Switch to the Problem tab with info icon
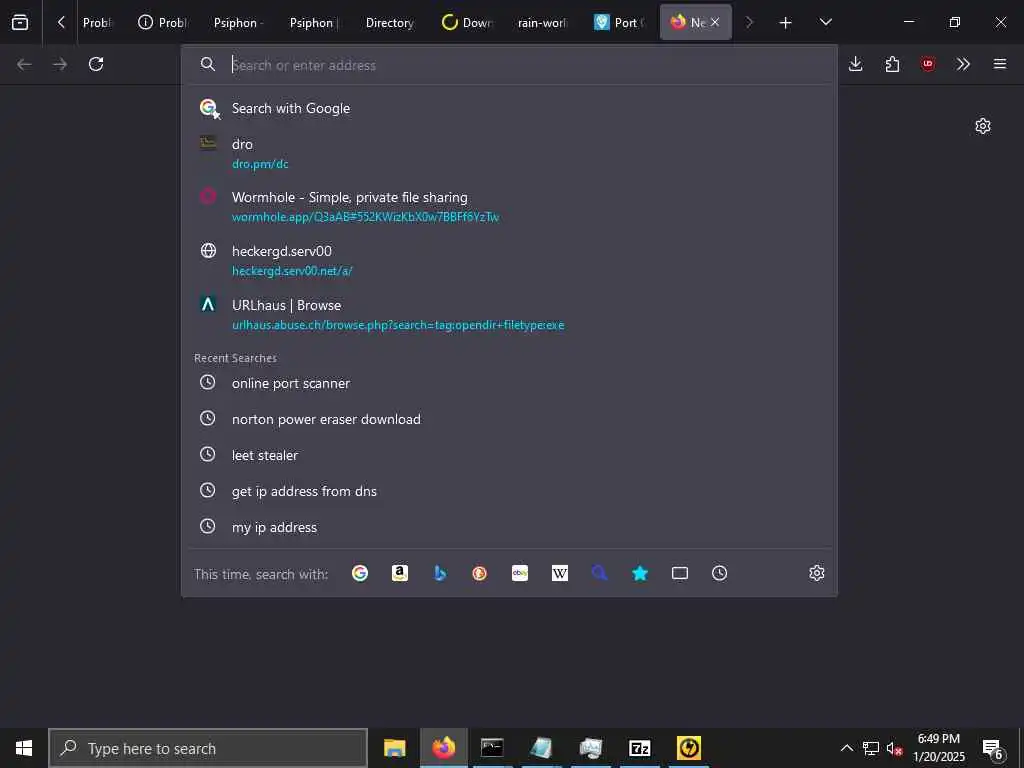This screenshot has height=768, width=1024. pyautogui.click(x=162, y=23)
